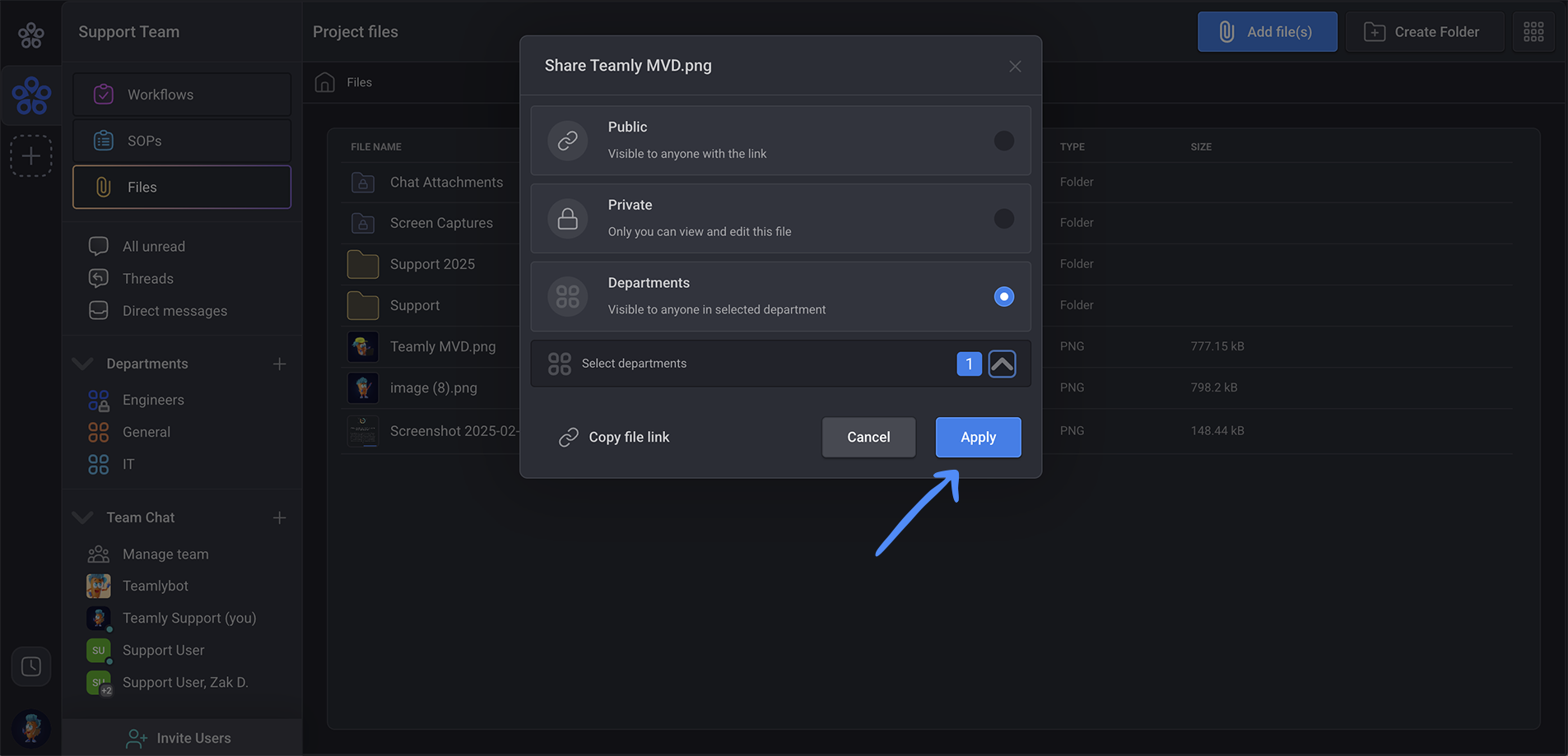Click the SIZE column header
The width and height of the screenshot is (1568, 756).
(x=1201, y=146)
